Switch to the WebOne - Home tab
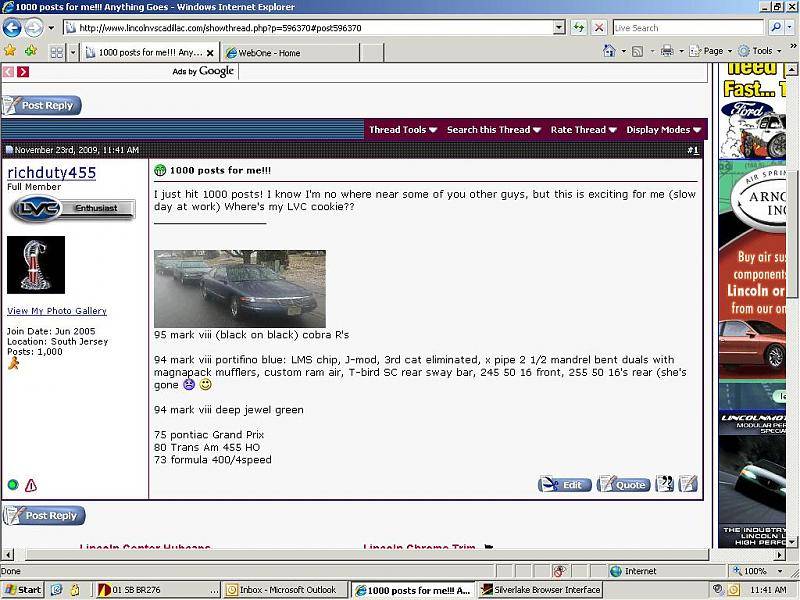The height and width of the screenshot is (600, 800). (290, 53)
